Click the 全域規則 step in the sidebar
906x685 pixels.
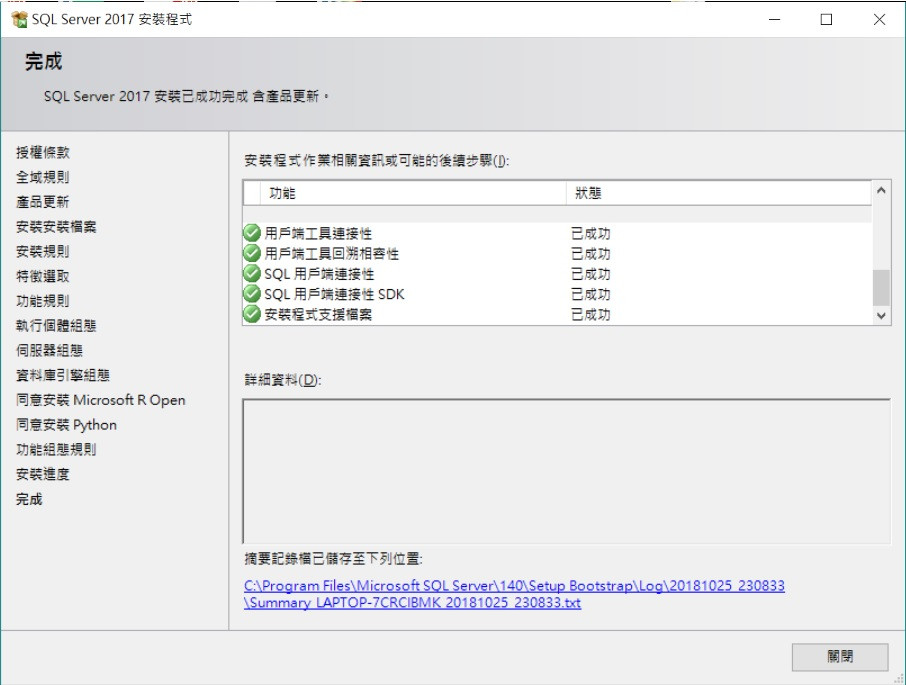tap(43, 177)
